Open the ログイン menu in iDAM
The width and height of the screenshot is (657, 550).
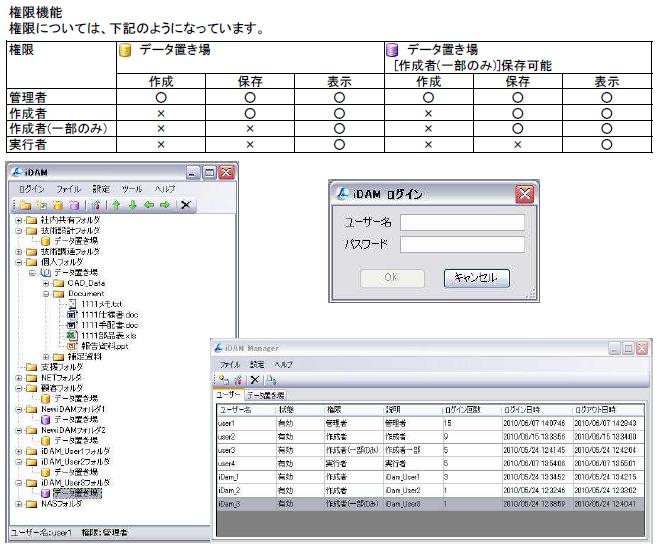31,189
